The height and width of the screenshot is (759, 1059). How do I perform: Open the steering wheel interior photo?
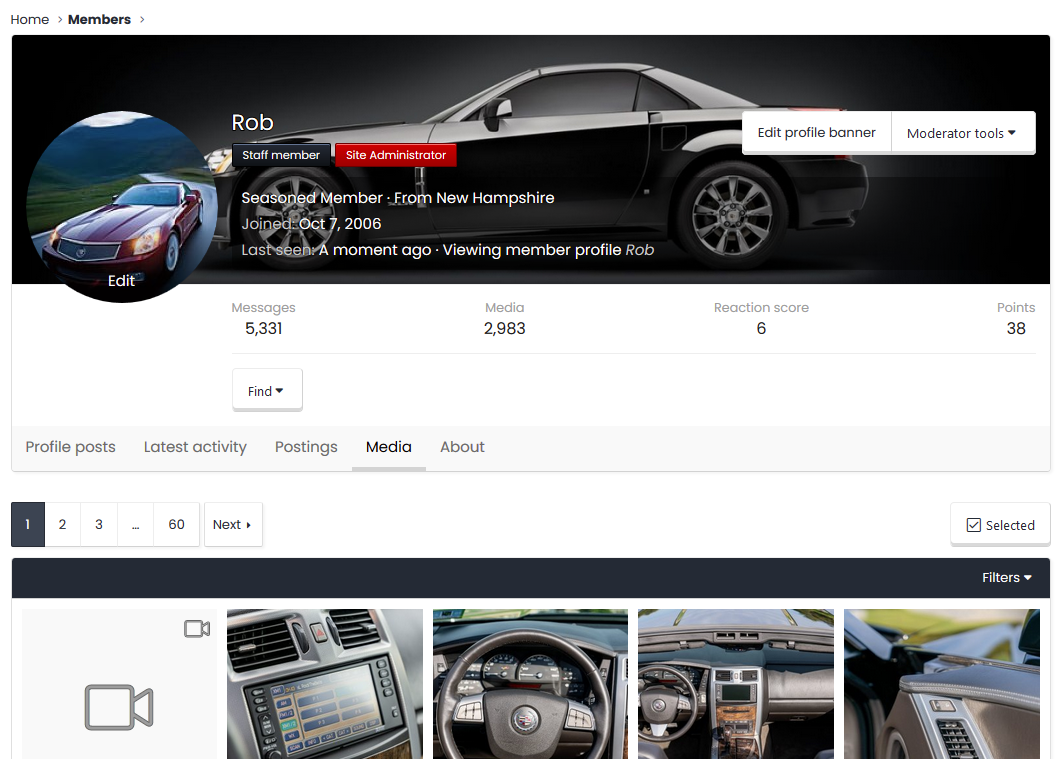point(530,685)
